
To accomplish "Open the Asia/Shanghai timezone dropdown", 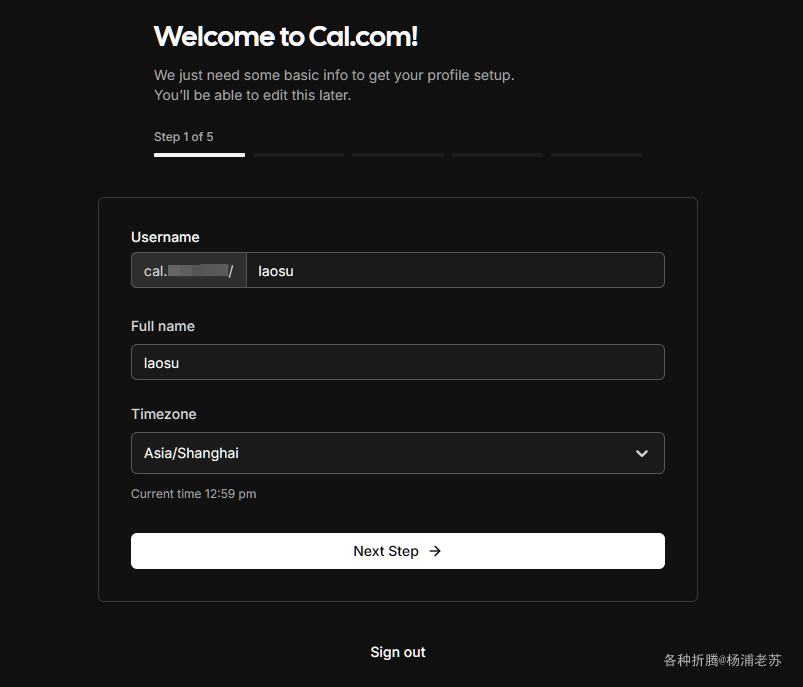I will pyautogui.click(x=398, y=453).
